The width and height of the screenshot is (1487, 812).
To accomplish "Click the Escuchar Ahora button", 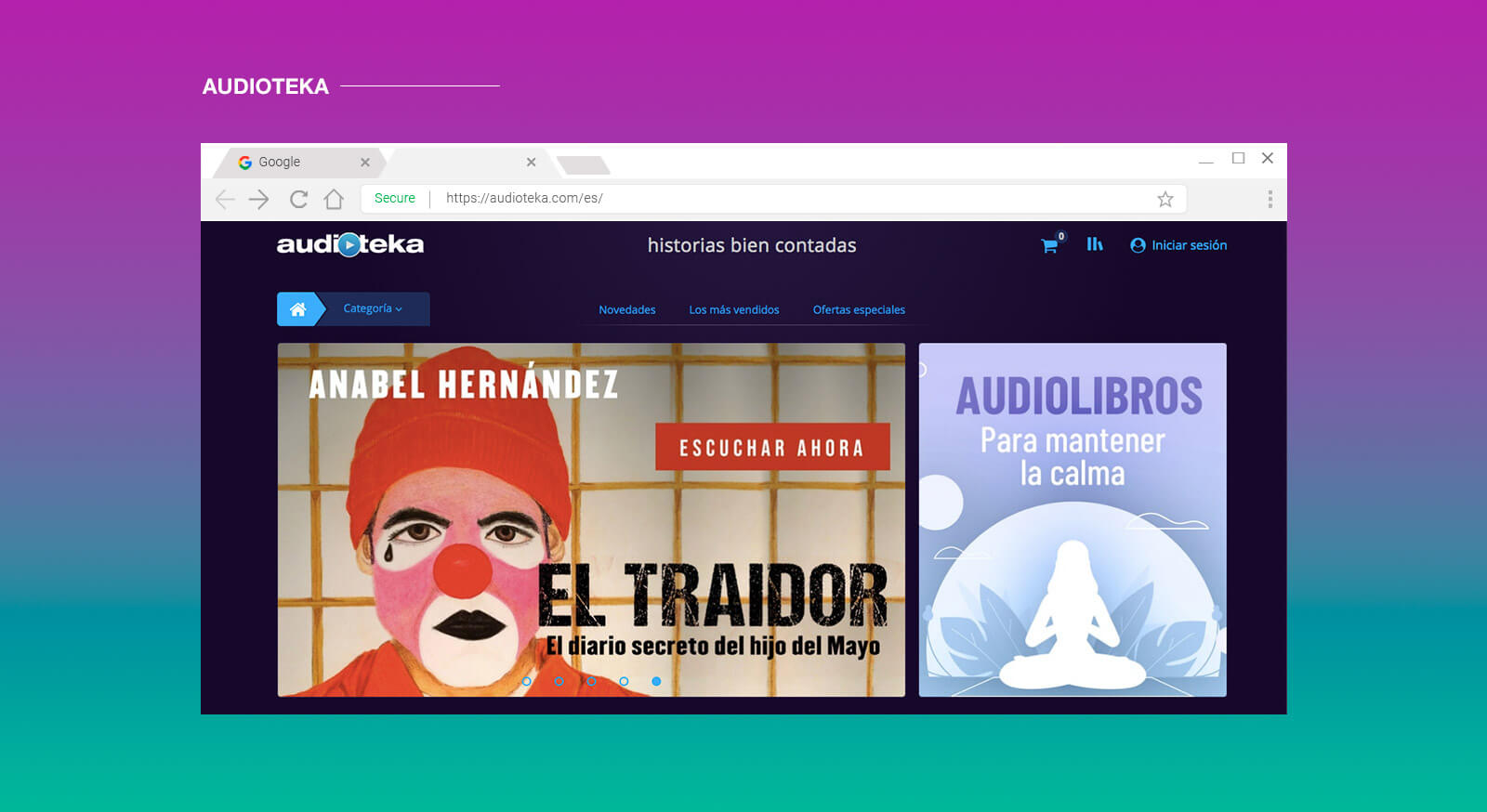I will tap(772, 448).
